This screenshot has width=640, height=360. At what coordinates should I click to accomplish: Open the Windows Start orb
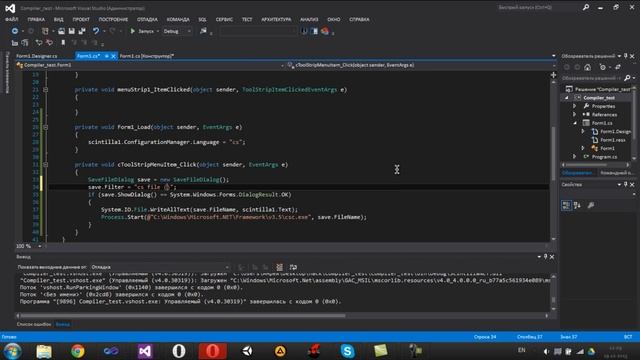tap(12, 351)
